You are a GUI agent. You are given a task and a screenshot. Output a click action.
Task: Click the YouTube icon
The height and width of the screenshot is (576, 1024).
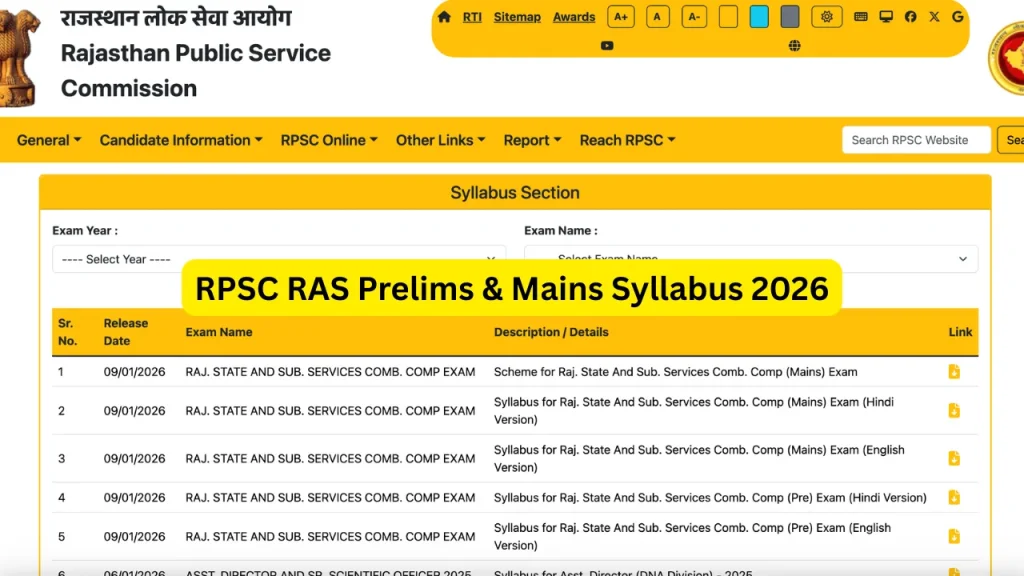point(607,45)
